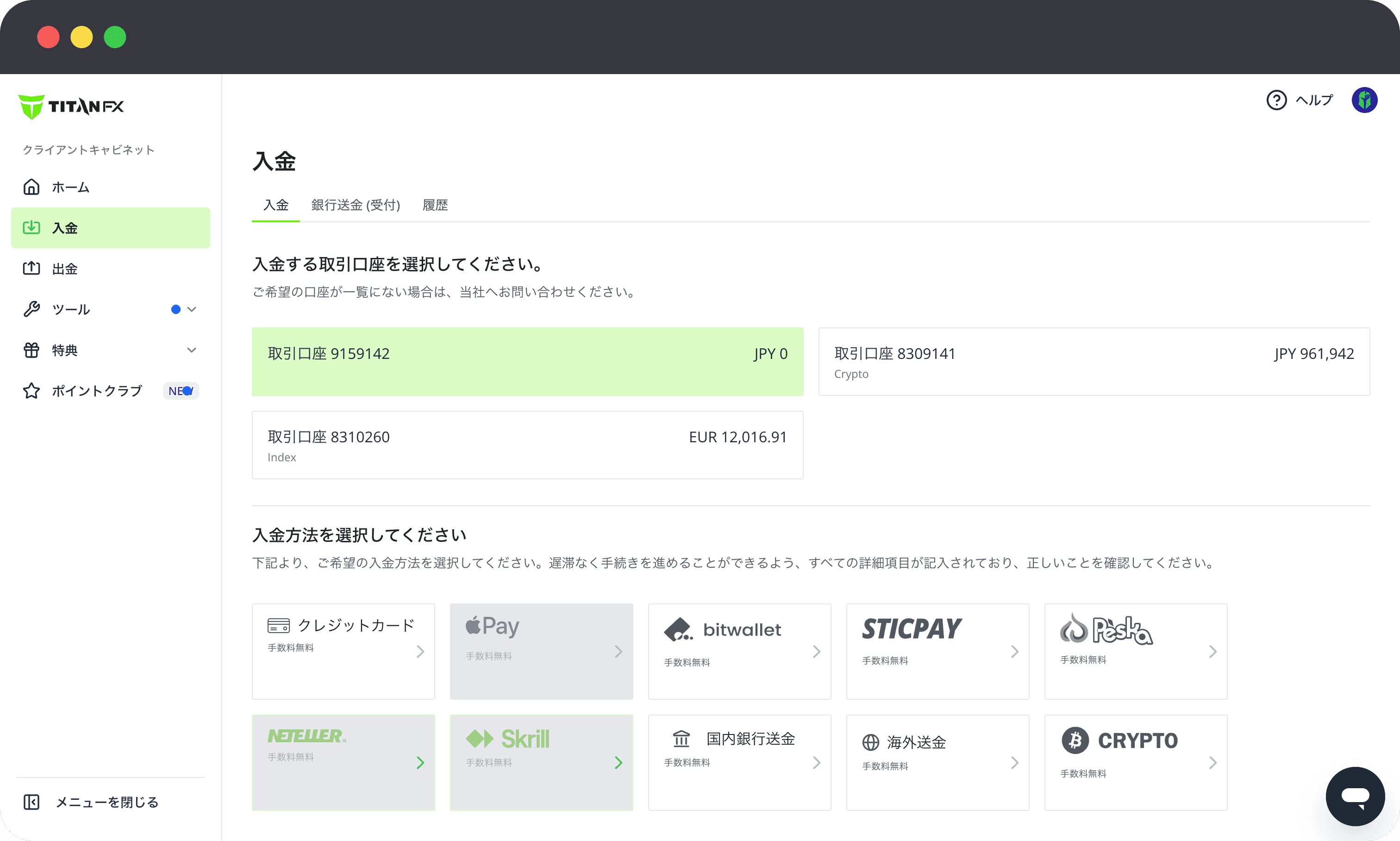Open the live chat bubble
This screenshot has height=841, width=1400.
click(x=1355, y=796)
